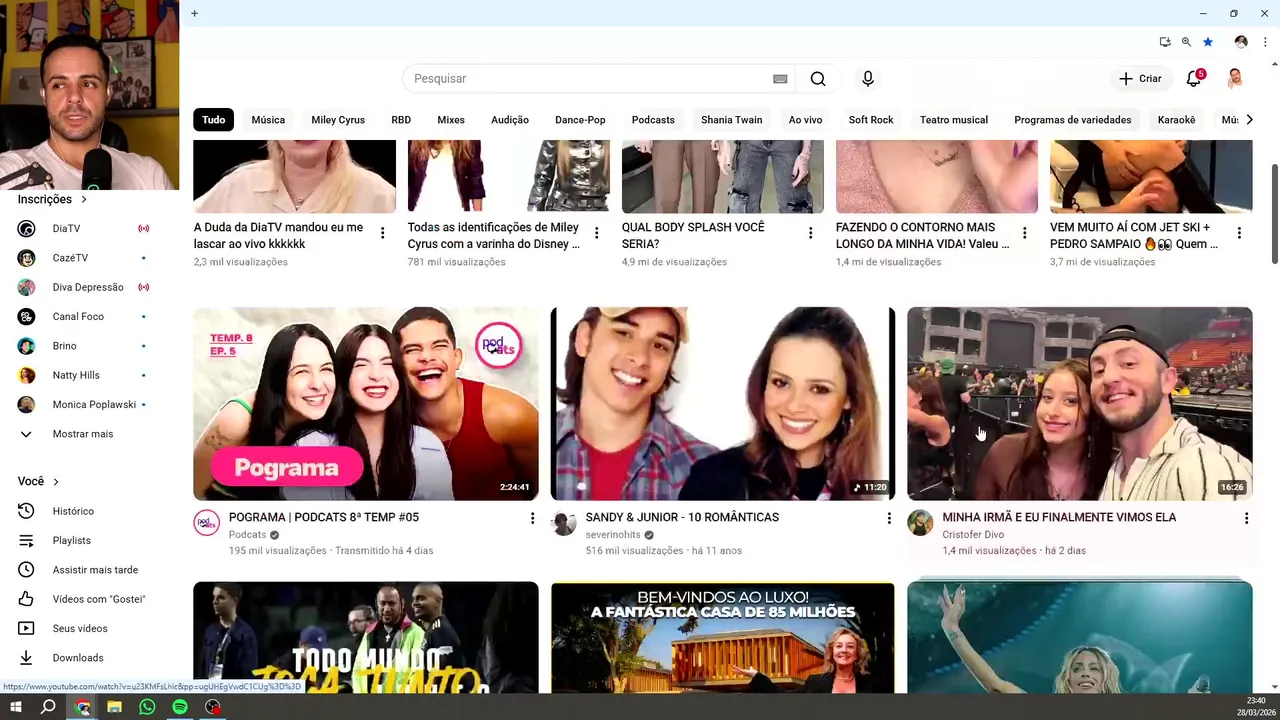The width and height of the screenshot is (1280, 720).
Task: Open Playlists from the sidebar
Action: (x=85, y=541)
